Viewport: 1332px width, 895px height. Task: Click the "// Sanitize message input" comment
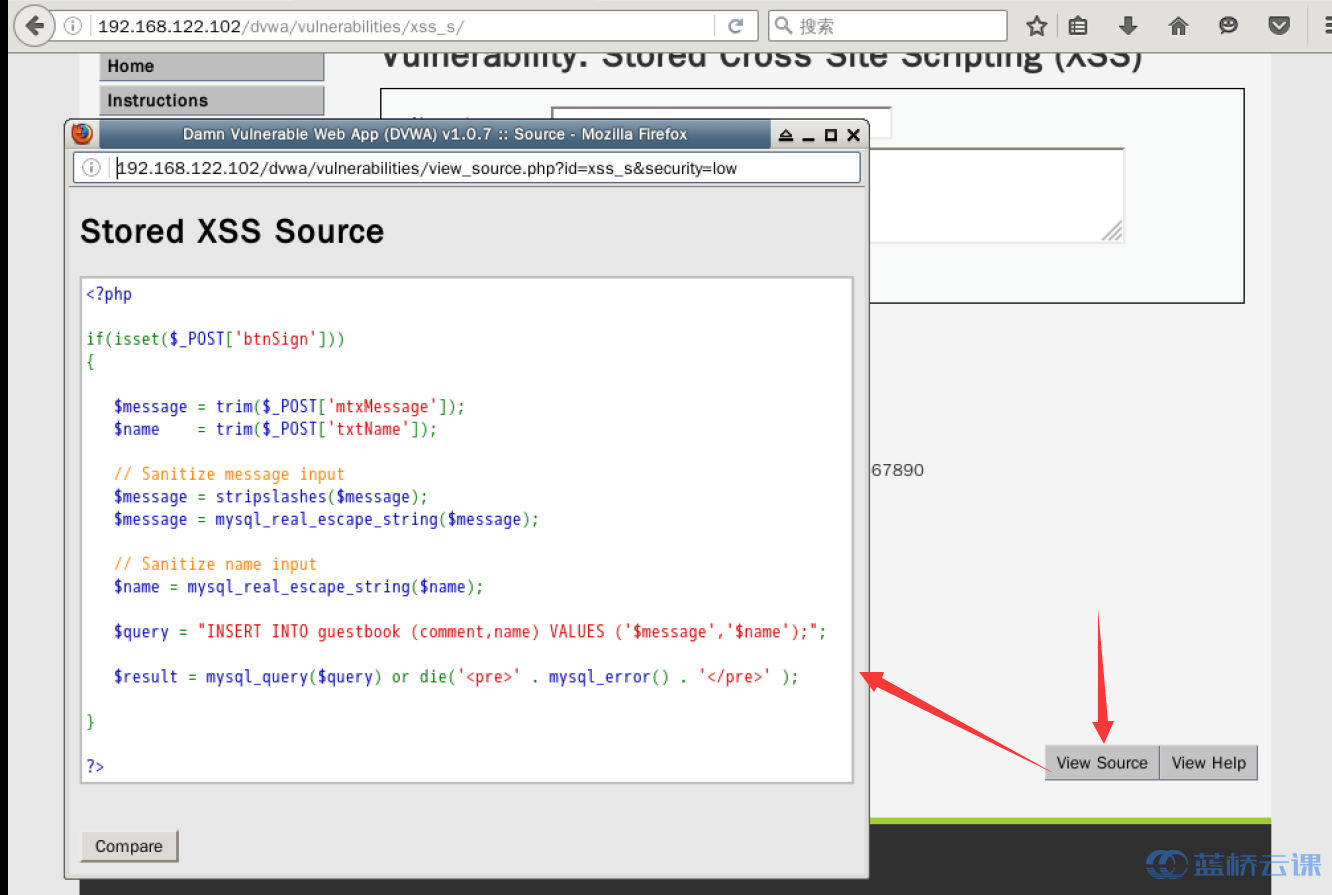click(229, 474)
